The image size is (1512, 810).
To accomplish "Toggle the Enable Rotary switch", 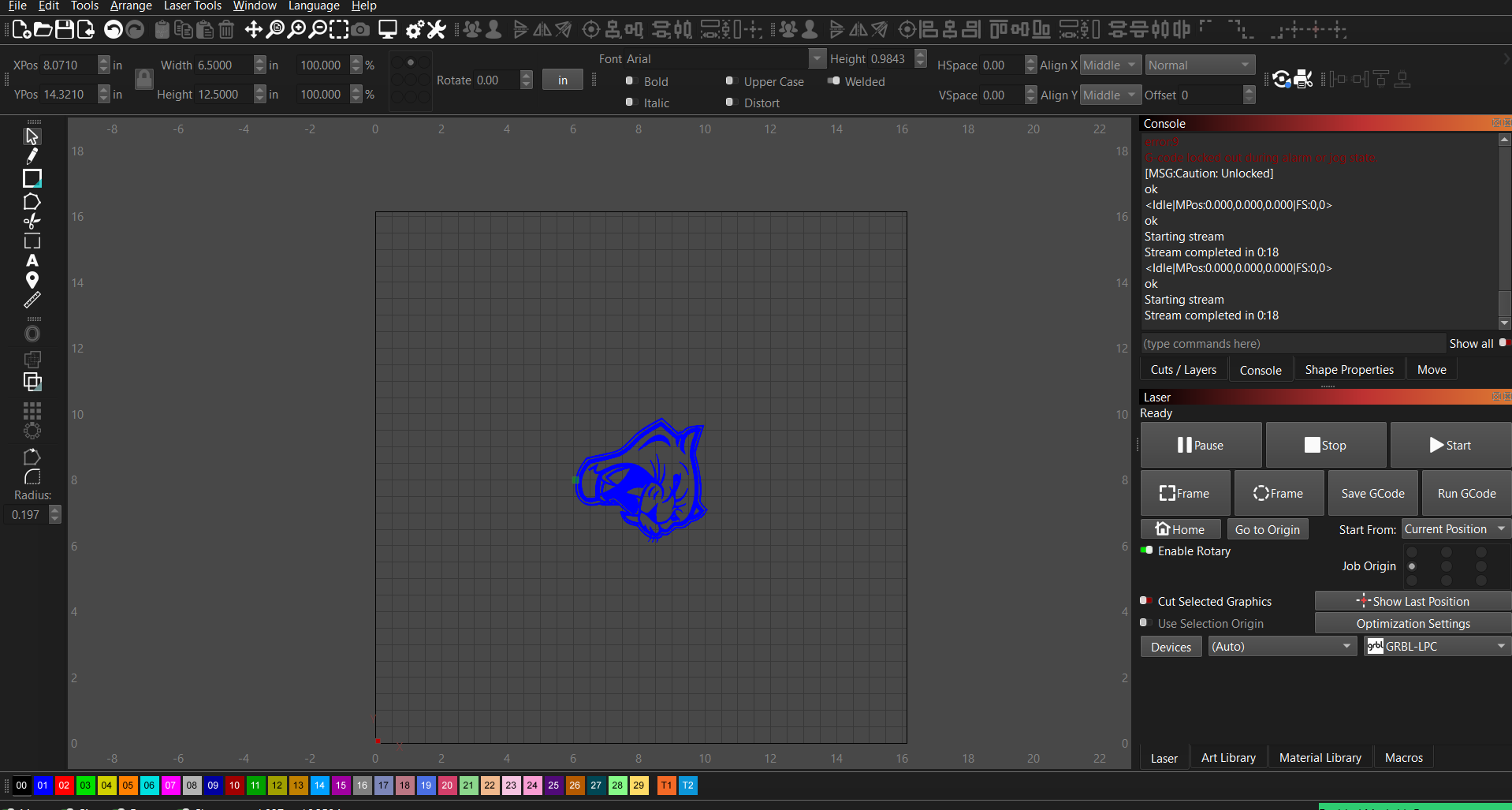I will click(1147, 551).
